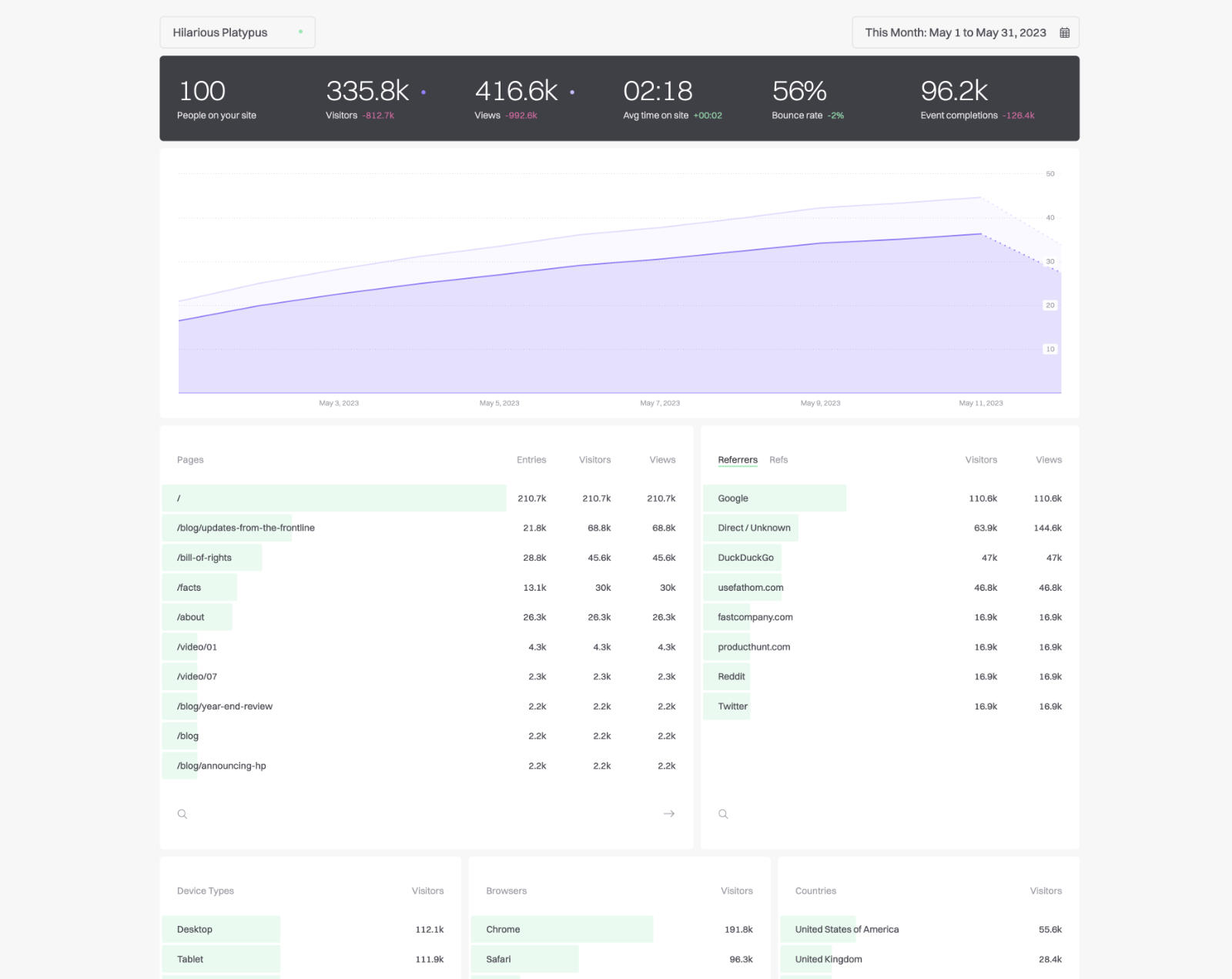Screen dimensions: 1232x979
Task: Switch to the Refs tab
Action: 778,460
